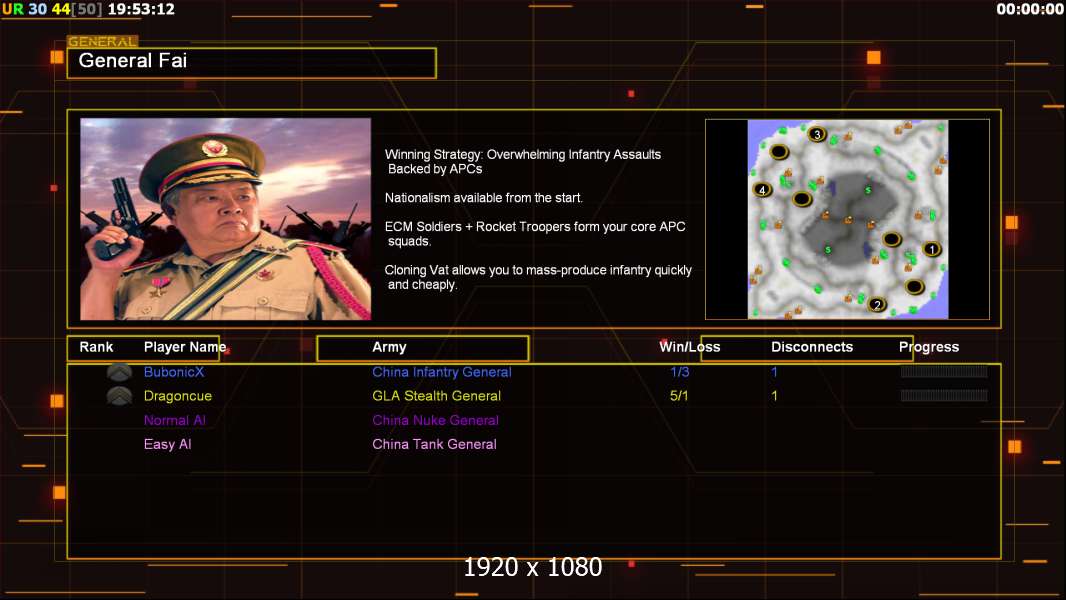
Task: Select the Easy AI player row
Action: pyautogui.click(x=167, y=444)
